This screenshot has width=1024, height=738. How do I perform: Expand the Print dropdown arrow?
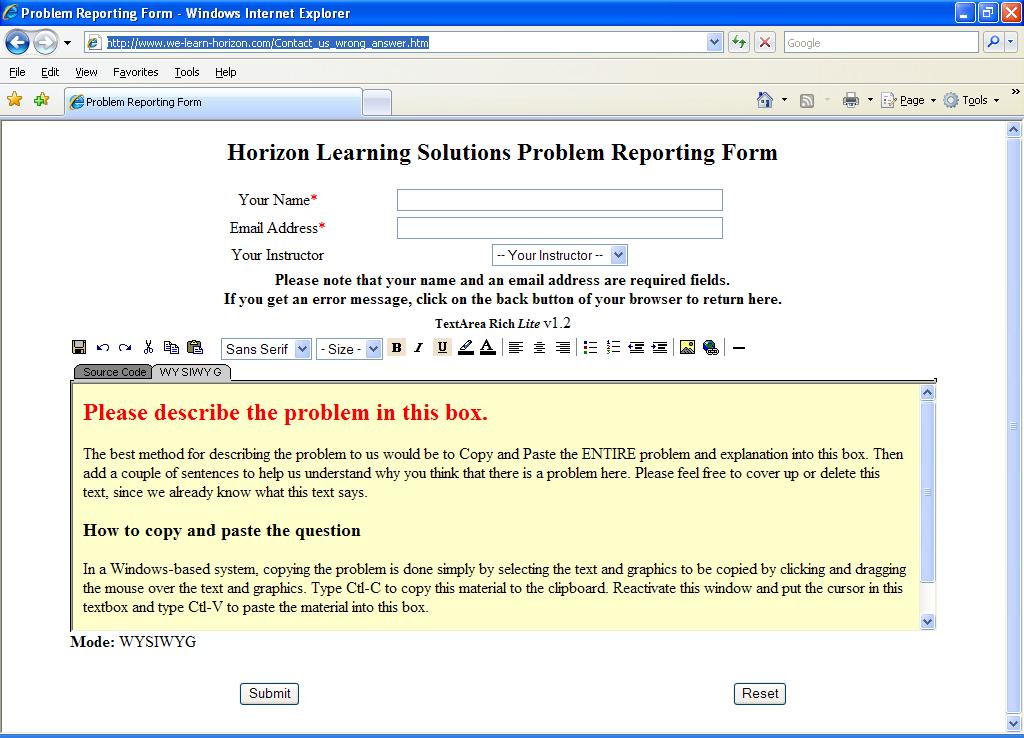(x=870, y=100)
